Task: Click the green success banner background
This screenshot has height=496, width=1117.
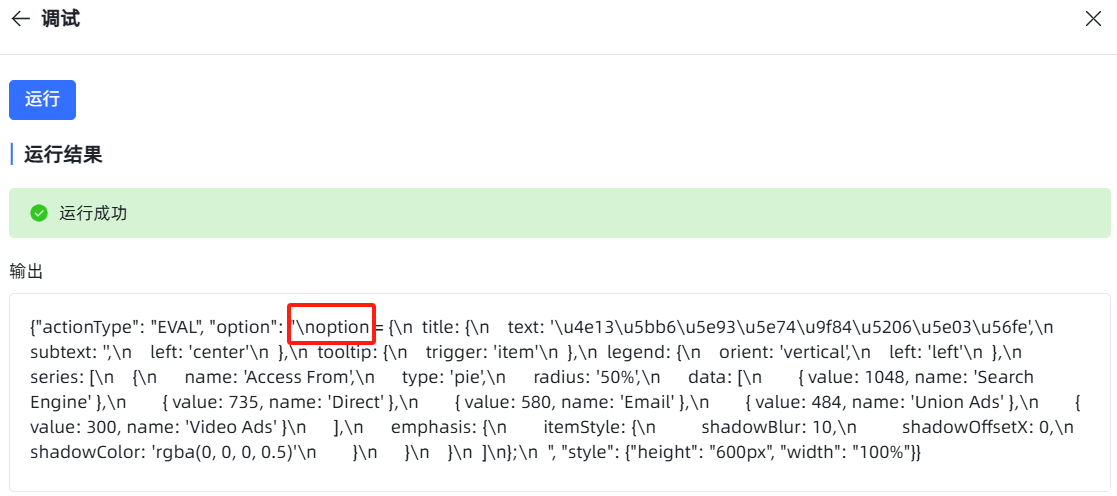Action: click(x=559, y=213)
